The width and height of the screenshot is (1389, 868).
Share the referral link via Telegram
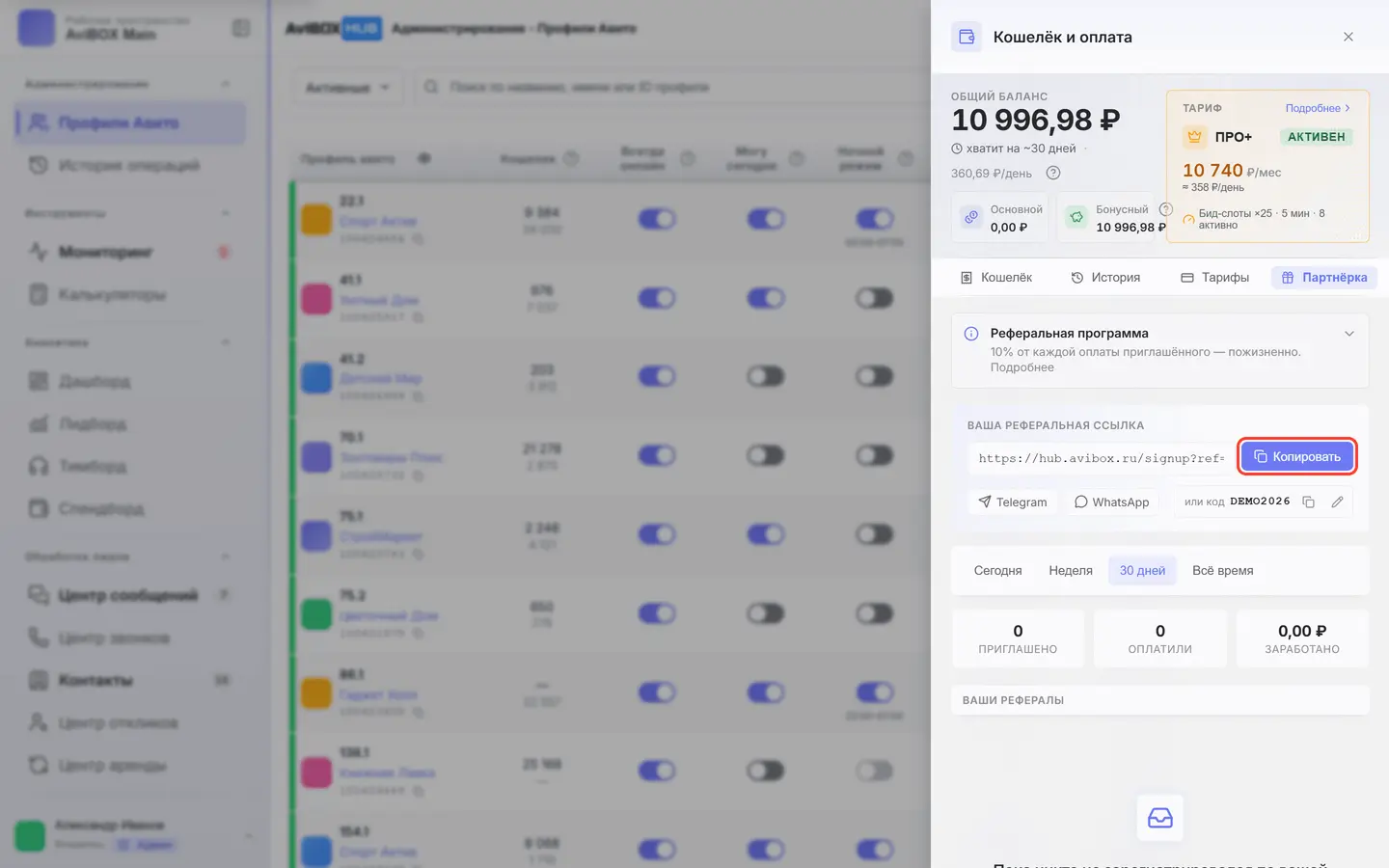click(1013, 502)
